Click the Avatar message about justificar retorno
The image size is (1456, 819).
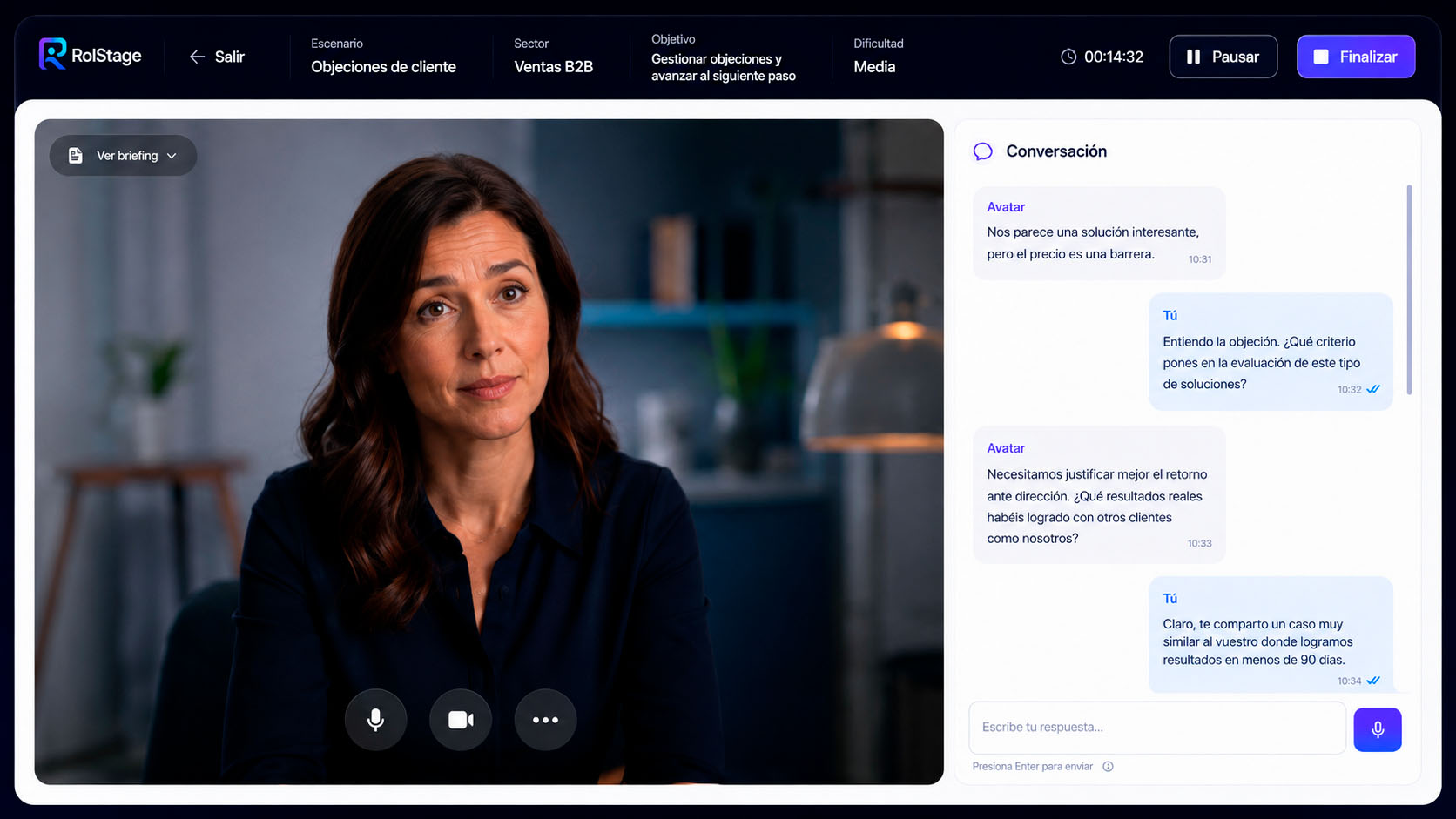click(x=1099, y=495)
